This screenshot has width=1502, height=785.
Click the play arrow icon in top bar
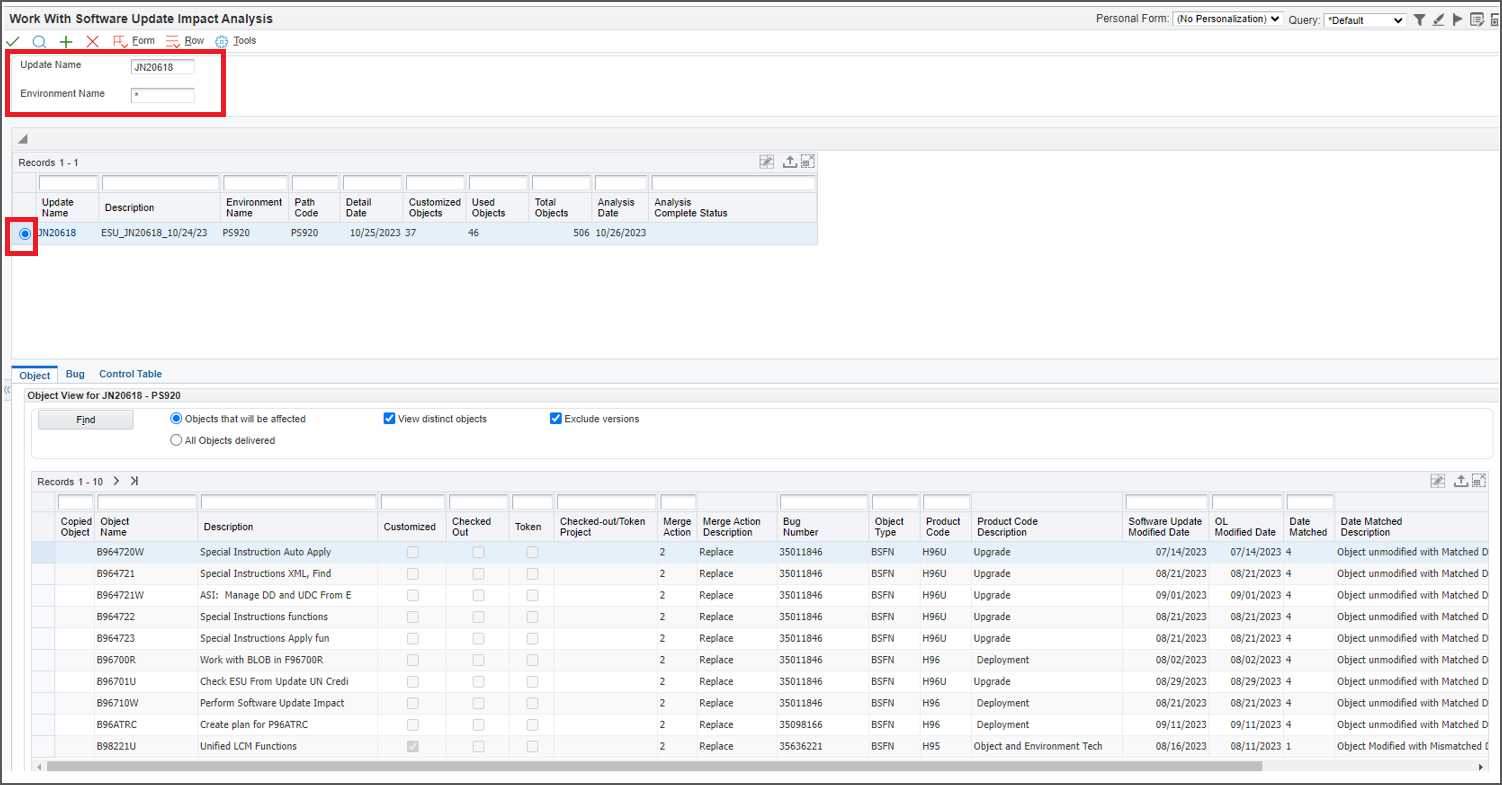(1458, 20)
